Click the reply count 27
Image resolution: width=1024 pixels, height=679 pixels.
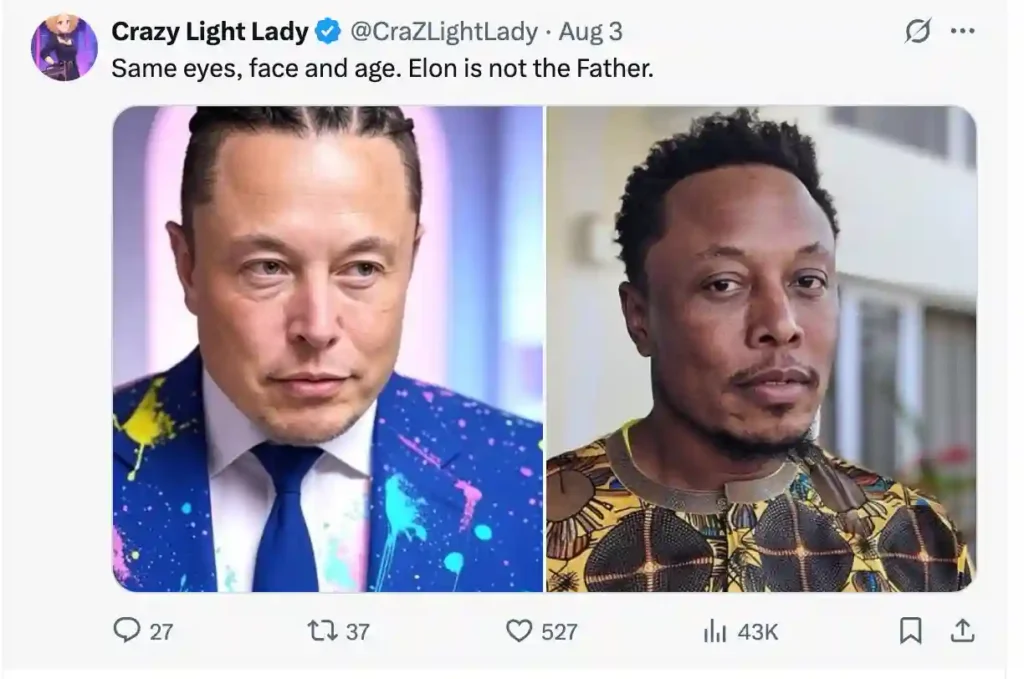161,631
